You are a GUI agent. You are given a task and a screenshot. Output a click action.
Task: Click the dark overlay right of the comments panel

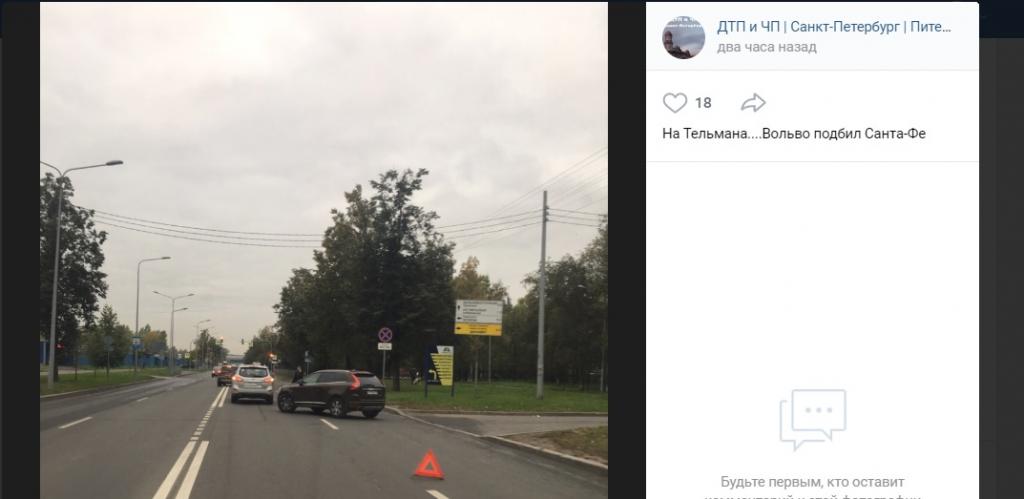1001,261
